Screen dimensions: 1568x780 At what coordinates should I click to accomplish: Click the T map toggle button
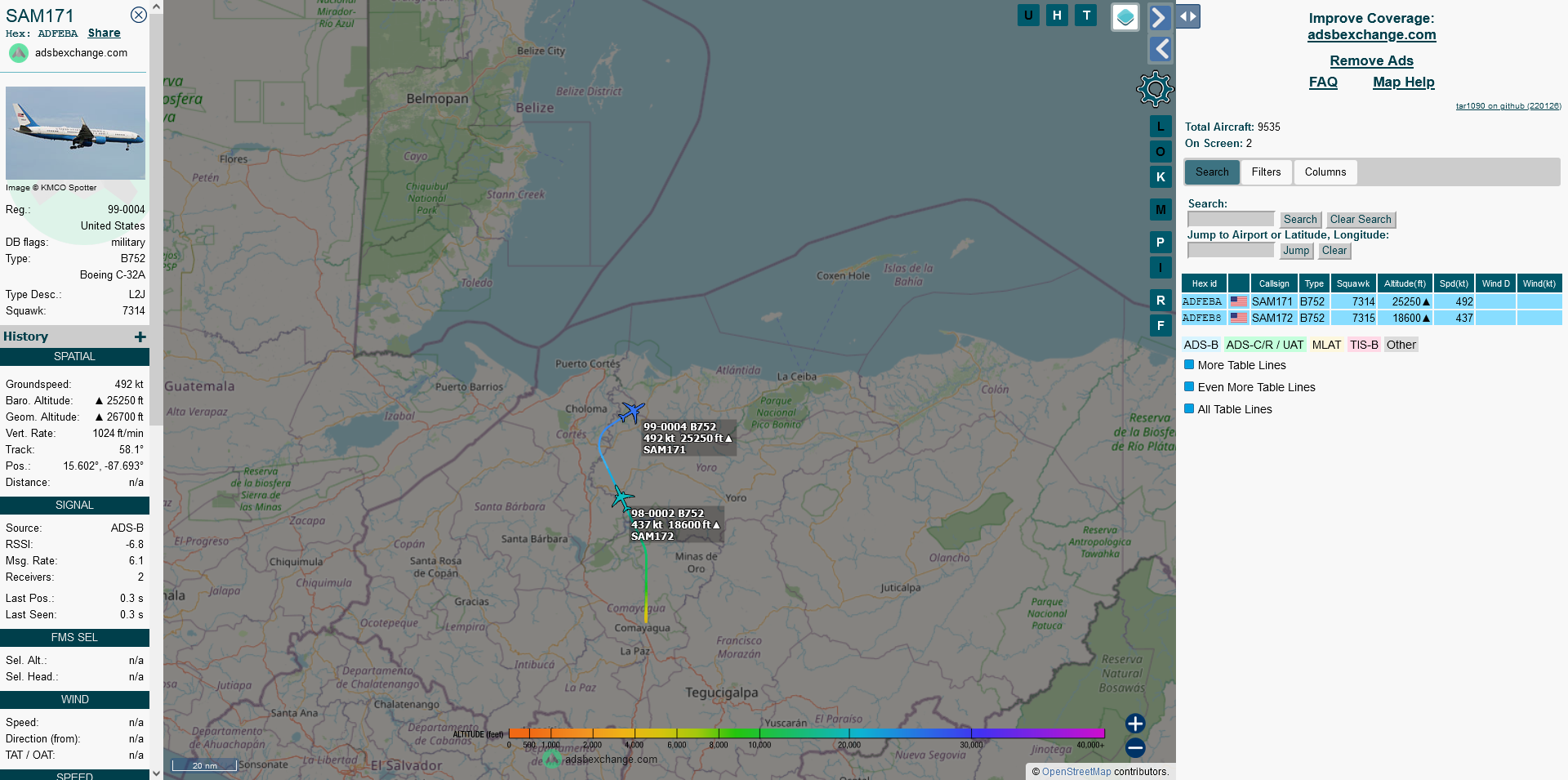click(x=1085, y=15)
